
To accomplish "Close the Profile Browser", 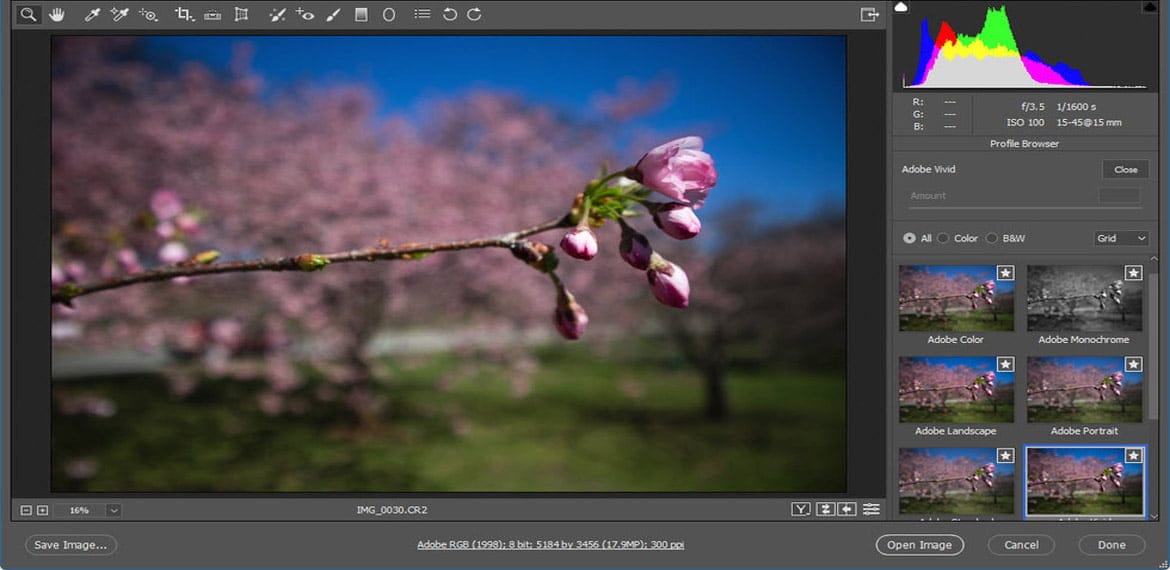I will [1126, 169].
